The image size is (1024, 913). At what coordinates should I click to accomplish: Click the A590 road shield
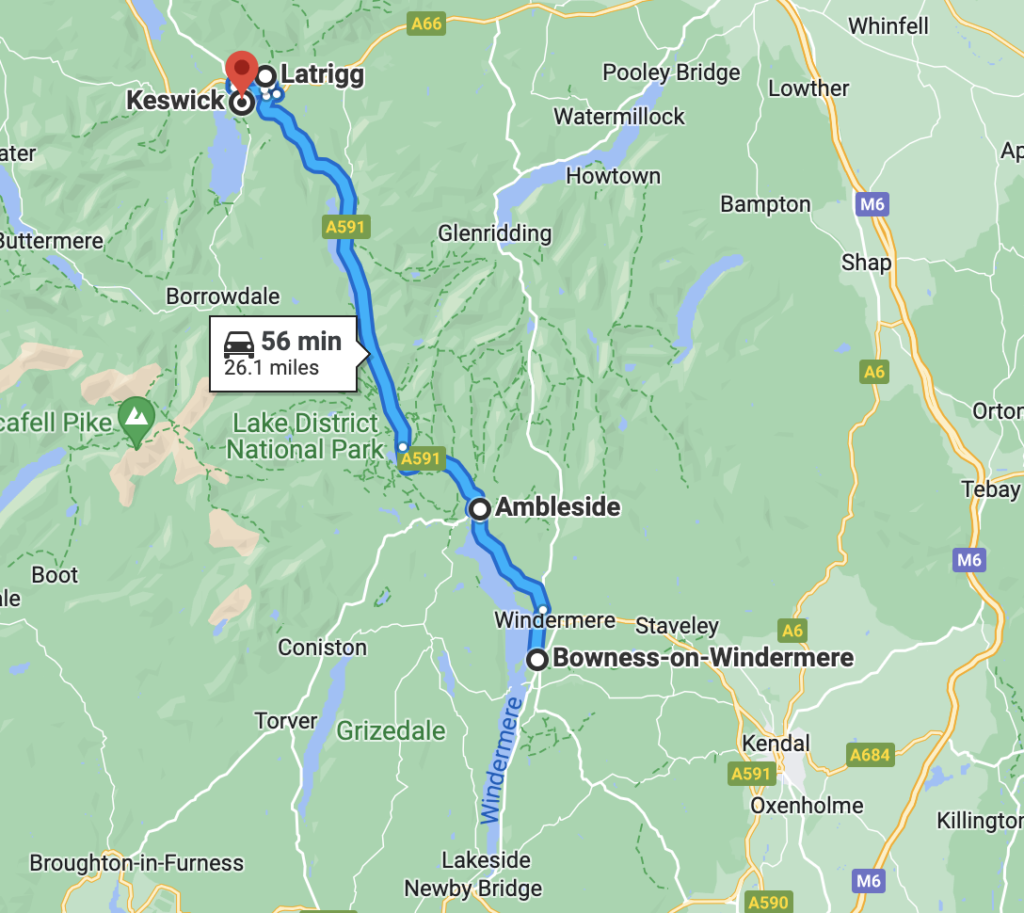coord(769,902)
